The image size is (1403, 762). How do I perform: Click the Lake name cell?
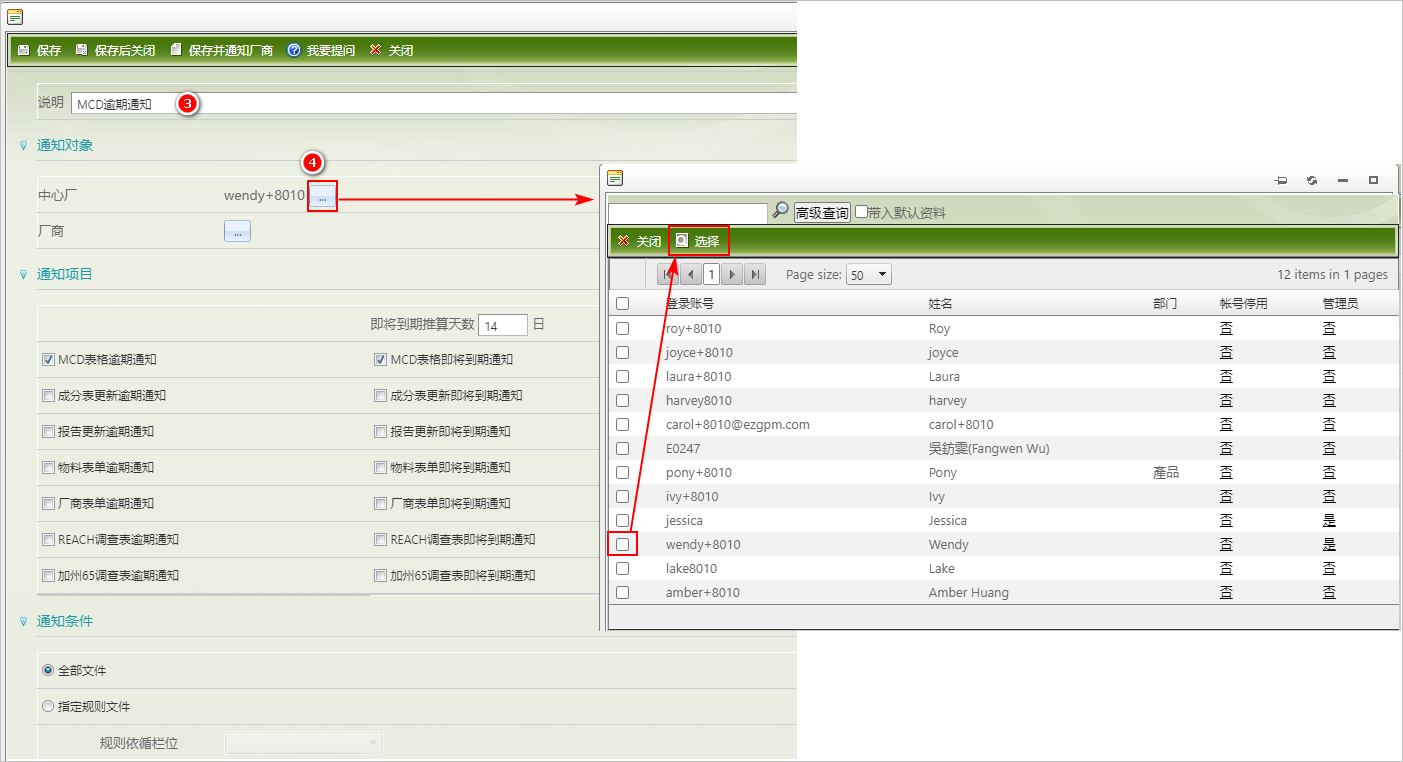point(941,568)
